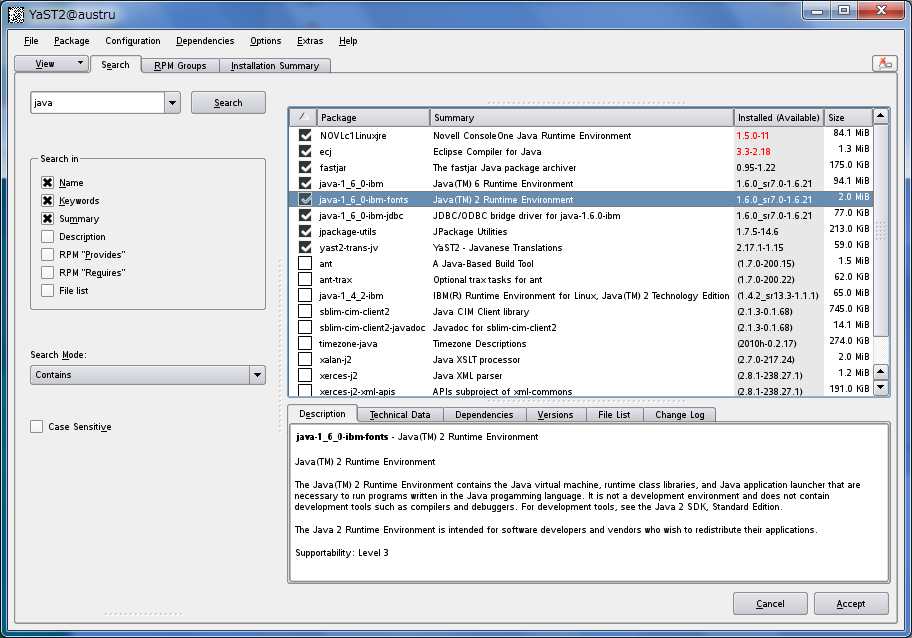Sort by the Size column header
The width and height of the screenshot is (912, 638).
(x=849, y=117)
